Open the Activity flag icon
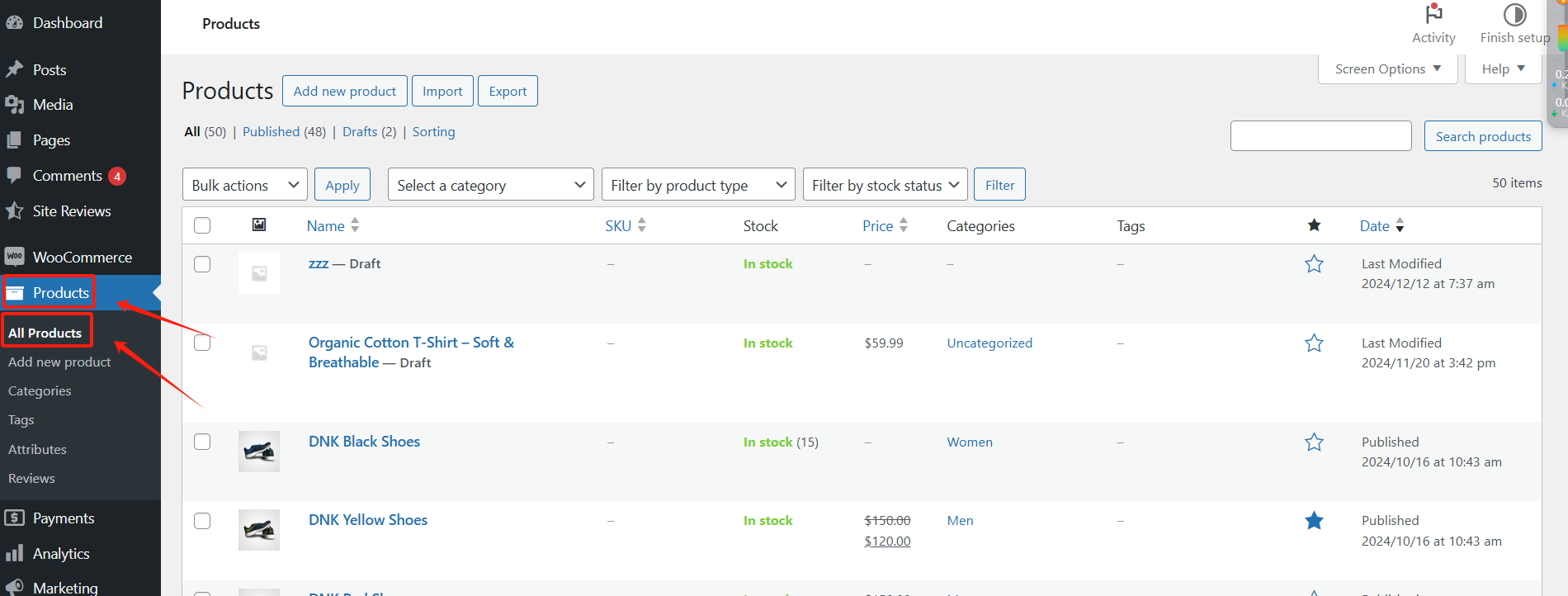 coord(1433,15)
